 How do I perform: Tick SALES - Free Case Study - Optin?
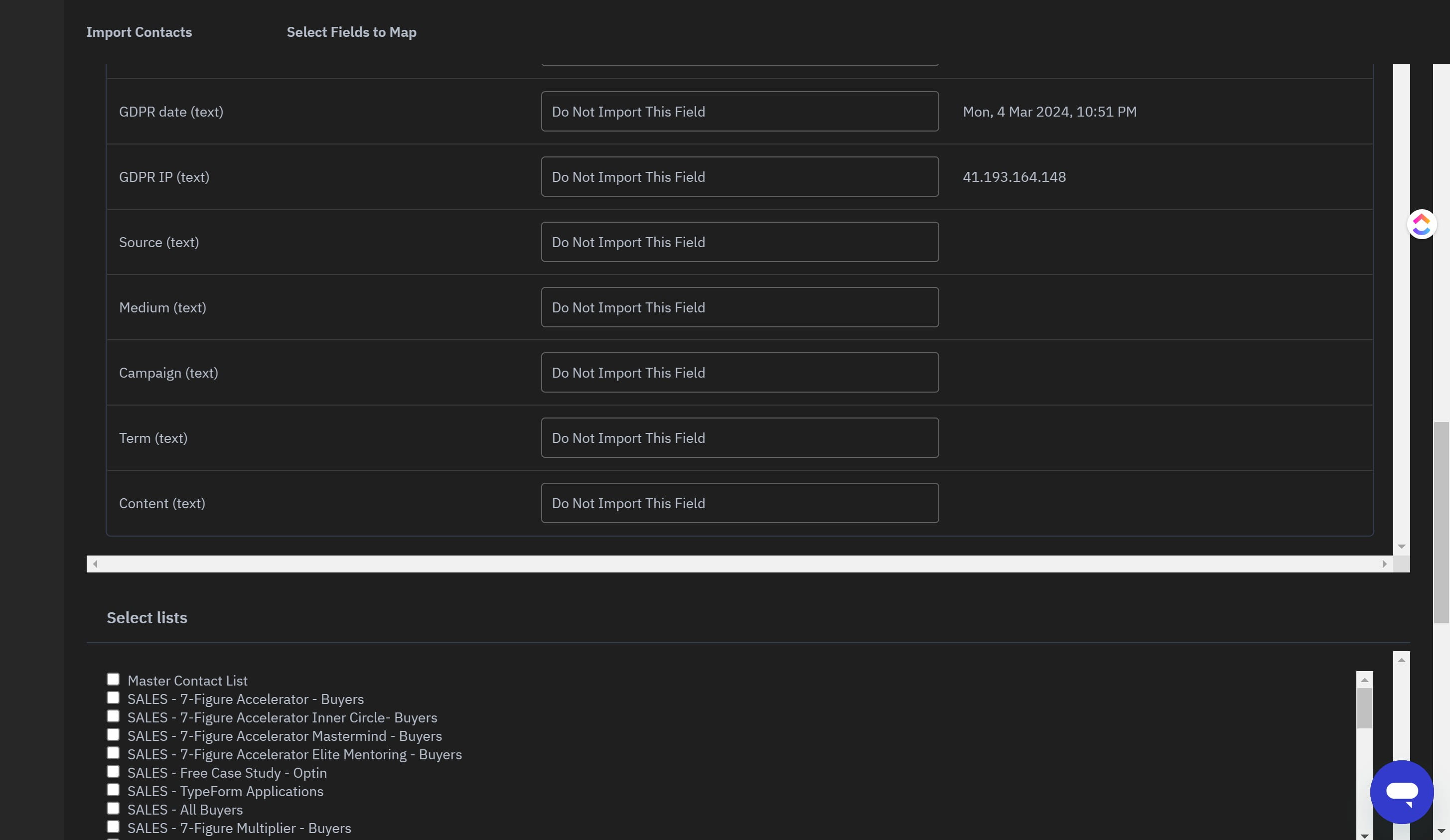pos(113,772)
